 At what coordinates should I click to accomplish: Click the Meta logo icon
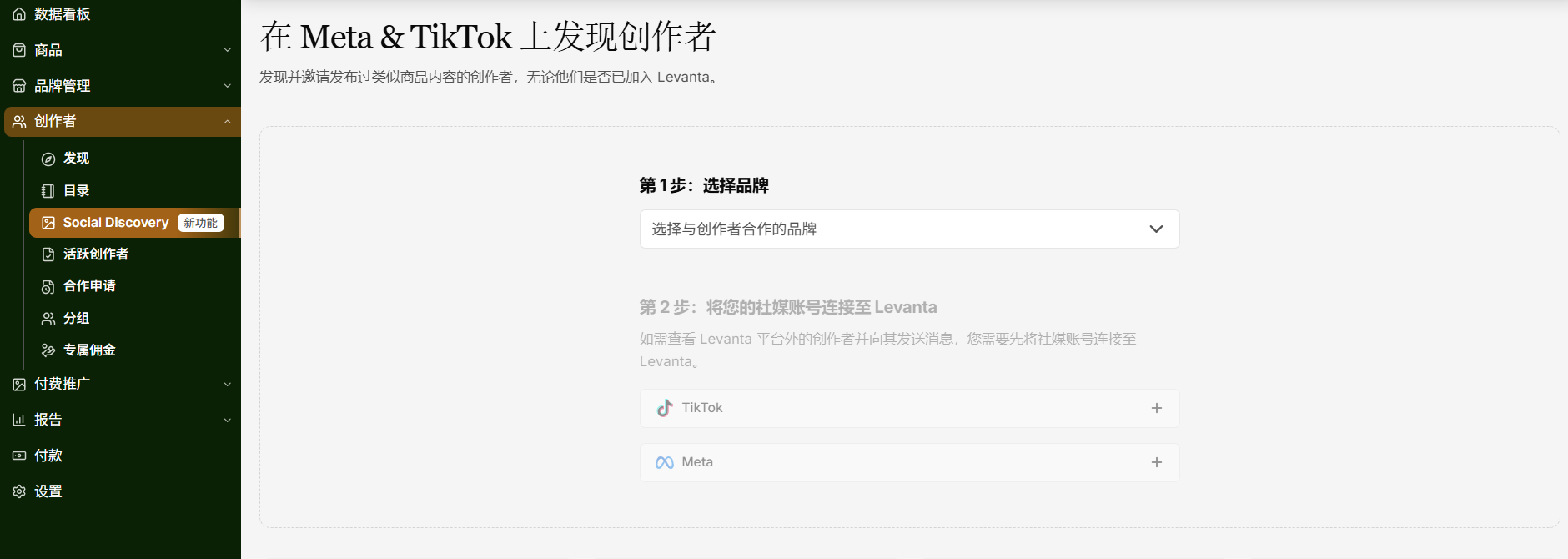click(665, 462)
